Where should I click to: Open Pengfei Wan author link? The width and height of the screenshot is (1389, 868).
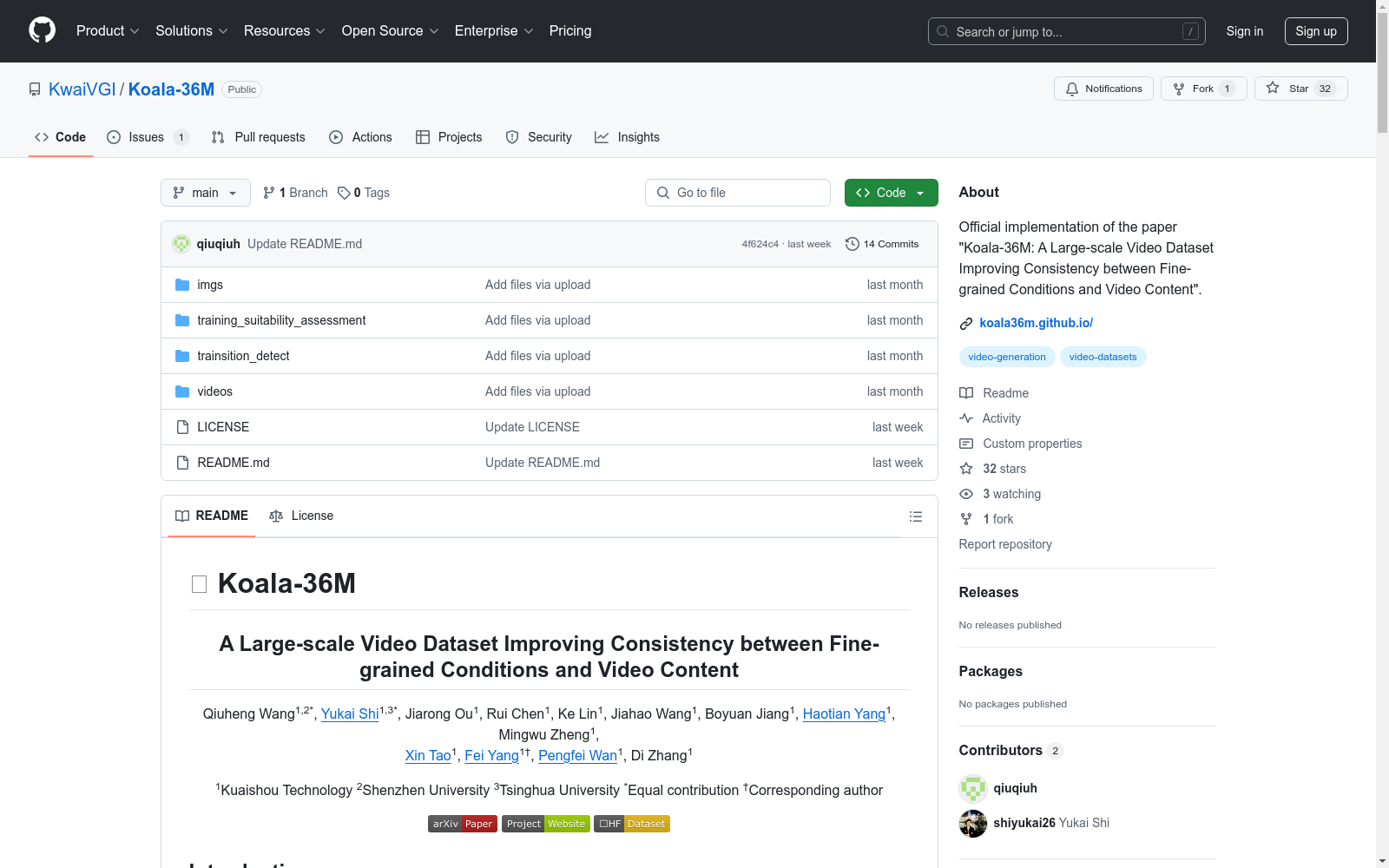pos(577,755)
